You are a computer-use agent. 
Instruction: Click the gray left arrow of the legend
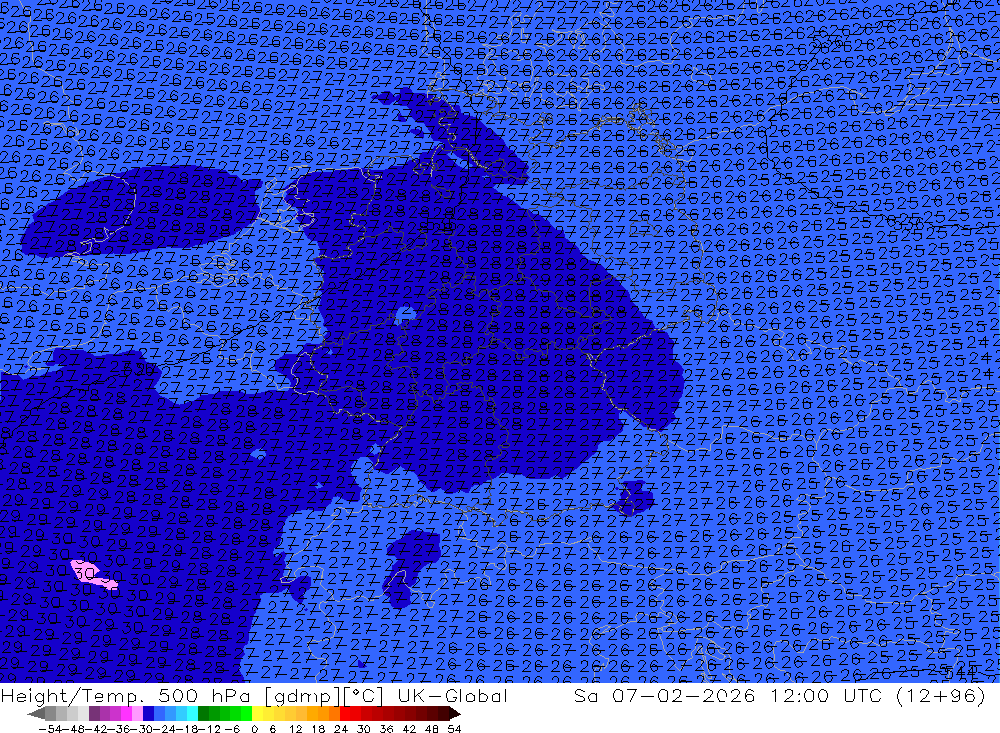[36, 714]
